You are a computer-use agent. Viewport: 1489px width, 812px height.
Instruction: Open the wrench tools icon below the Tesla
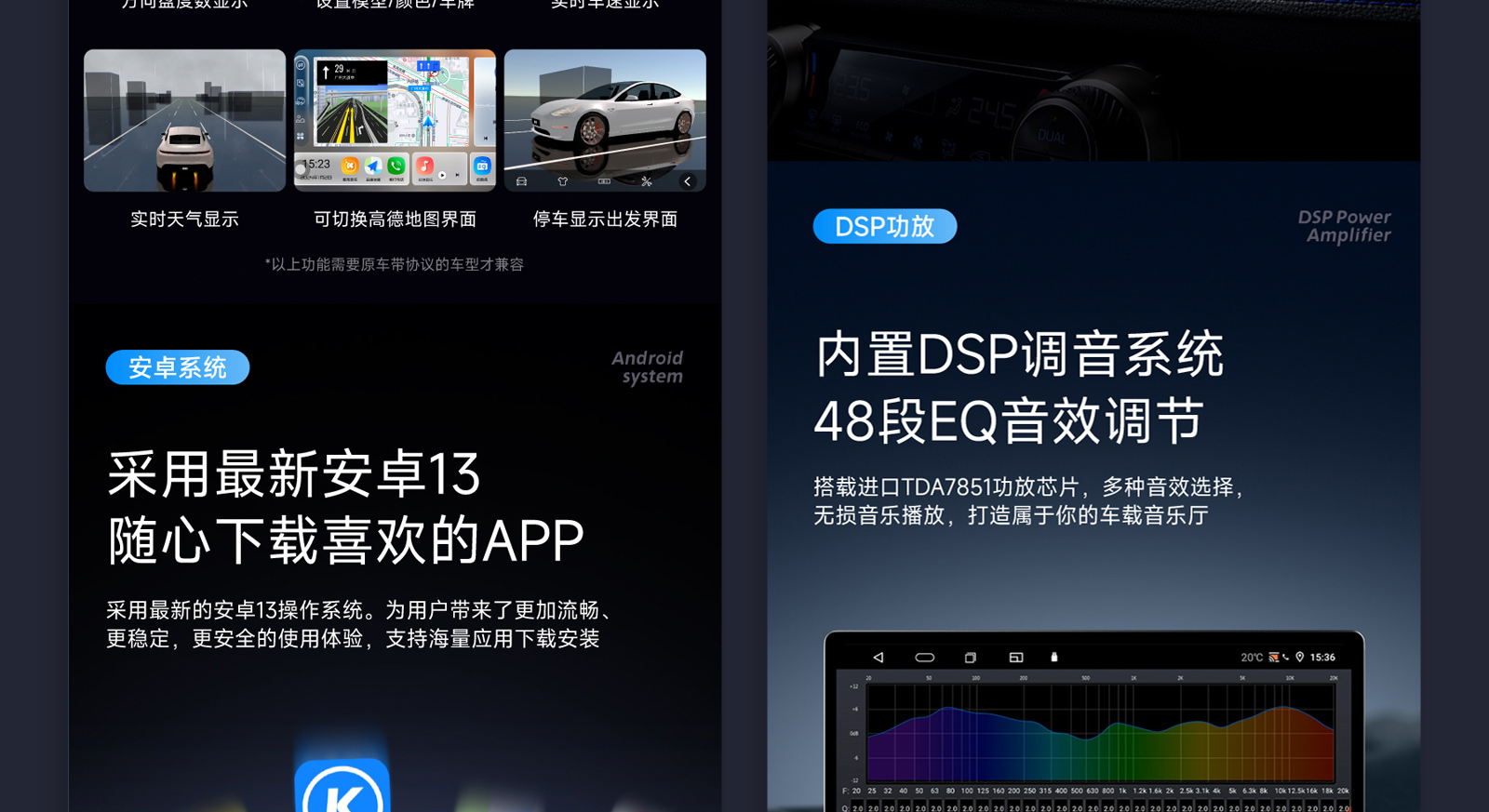coord(646,181)
